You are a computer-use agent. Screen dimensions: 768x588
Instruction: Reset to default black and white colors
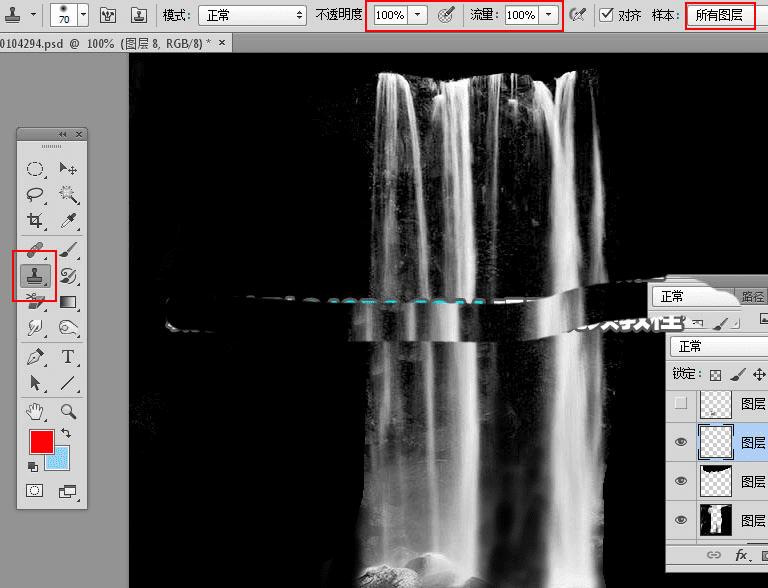(x=32, y=466)
